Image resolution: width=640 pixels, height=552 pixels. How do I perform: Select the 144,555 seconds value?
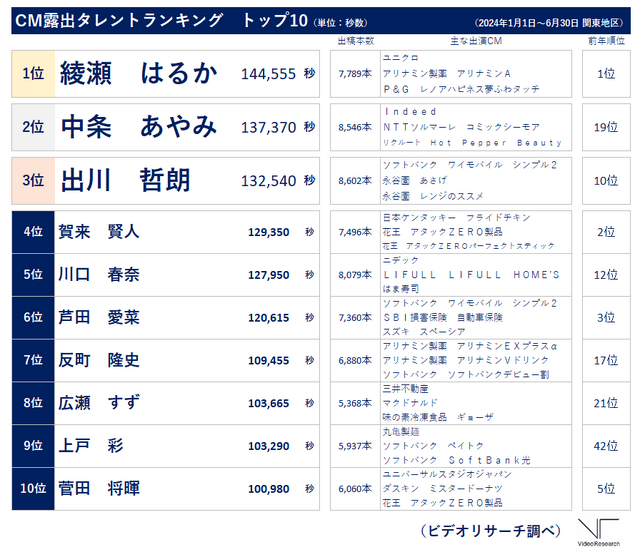click(x=268, y=74)
